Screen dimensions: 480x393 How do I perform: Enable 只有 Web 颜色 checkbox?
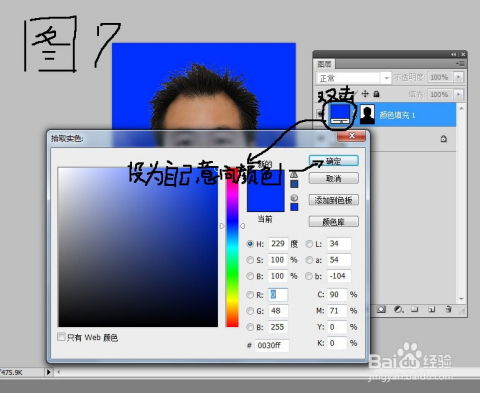[x=61, y=337]
